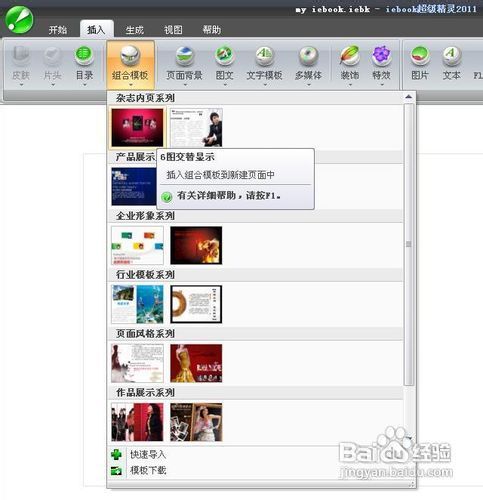Click the 文字模板 text template icon

tap(264, 56)
